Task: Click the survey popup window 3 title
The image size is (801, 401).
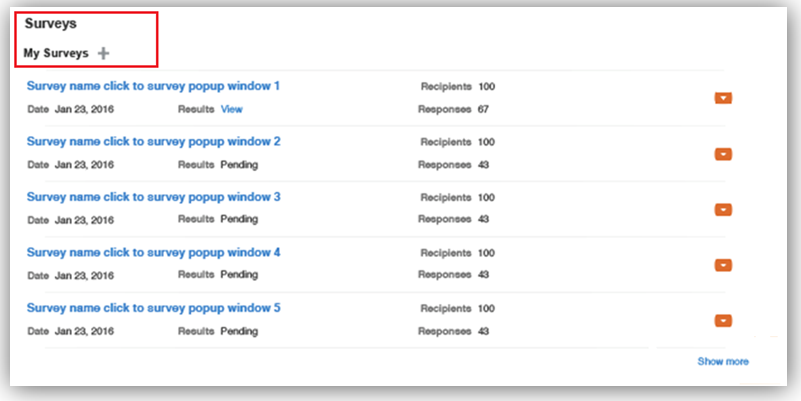Action: (x=153, y=196)
